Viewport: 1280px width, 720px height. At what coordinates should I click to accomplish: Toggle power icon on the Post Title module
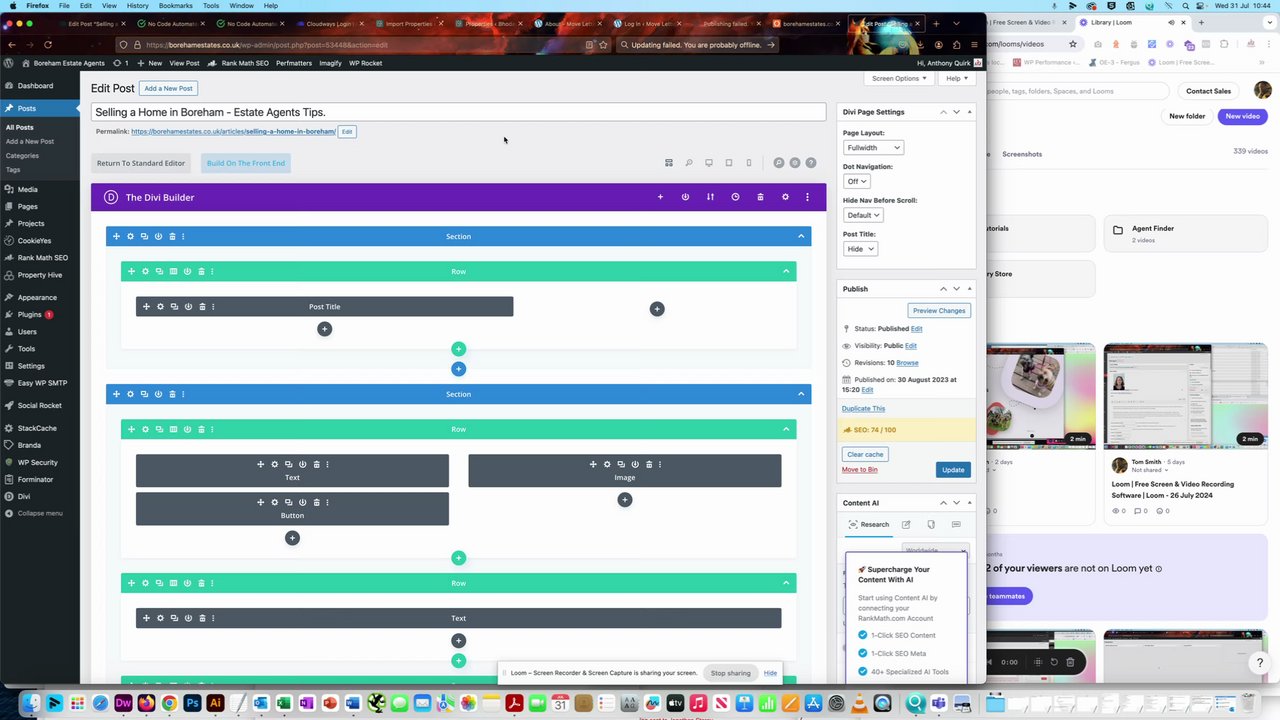click(188, 306)
